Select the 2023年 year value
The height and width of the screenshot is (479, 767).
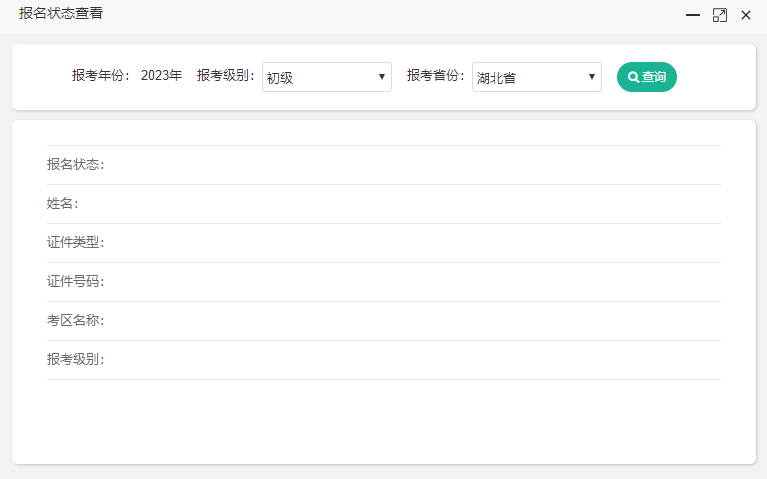click(161, 75)
